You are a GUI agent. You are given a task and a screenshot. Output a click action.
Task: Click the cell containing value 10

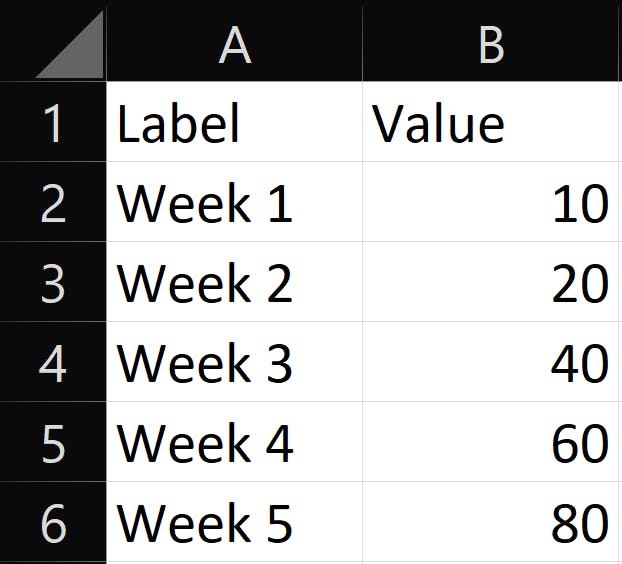(491, 203)
